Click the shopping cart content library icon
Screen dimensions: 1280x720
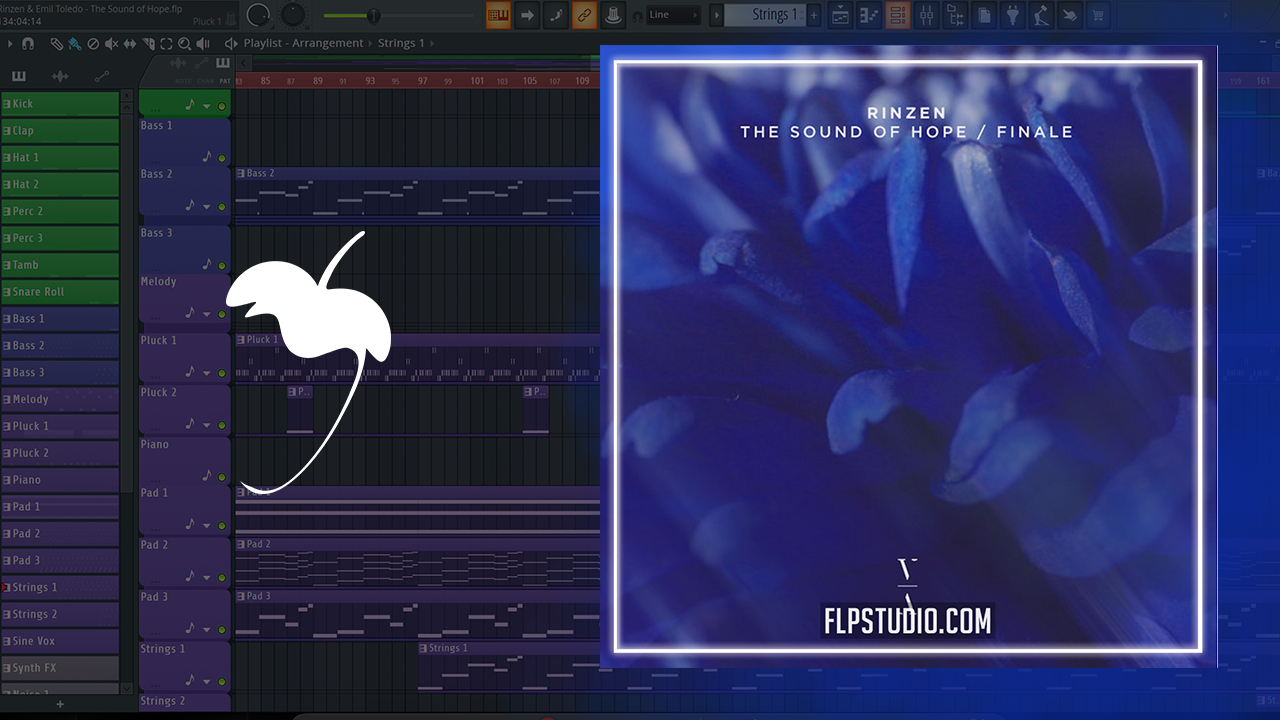1098,15
